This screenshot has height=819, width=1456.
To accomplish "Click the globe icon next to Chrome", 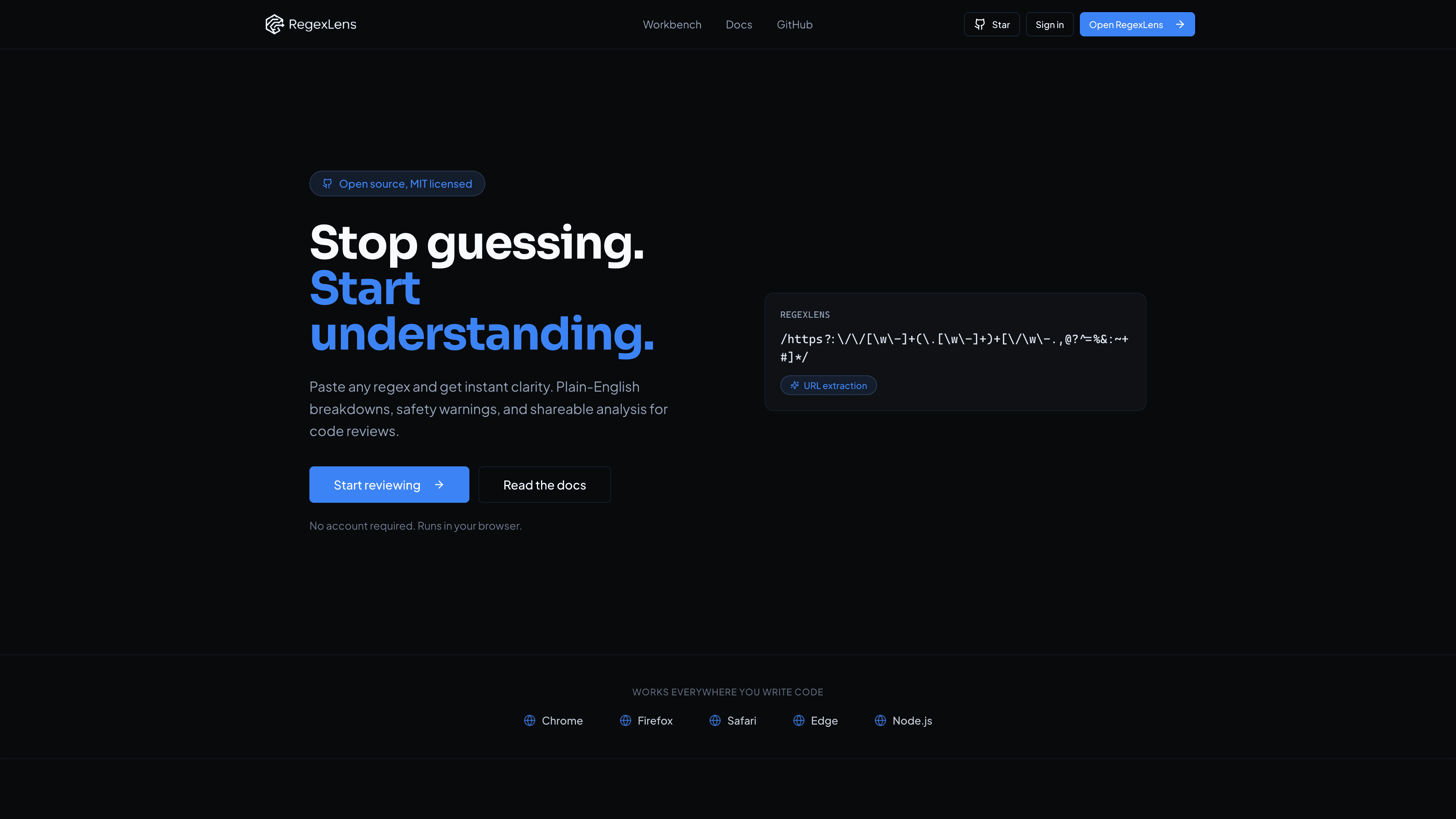I will coord(530,721).
